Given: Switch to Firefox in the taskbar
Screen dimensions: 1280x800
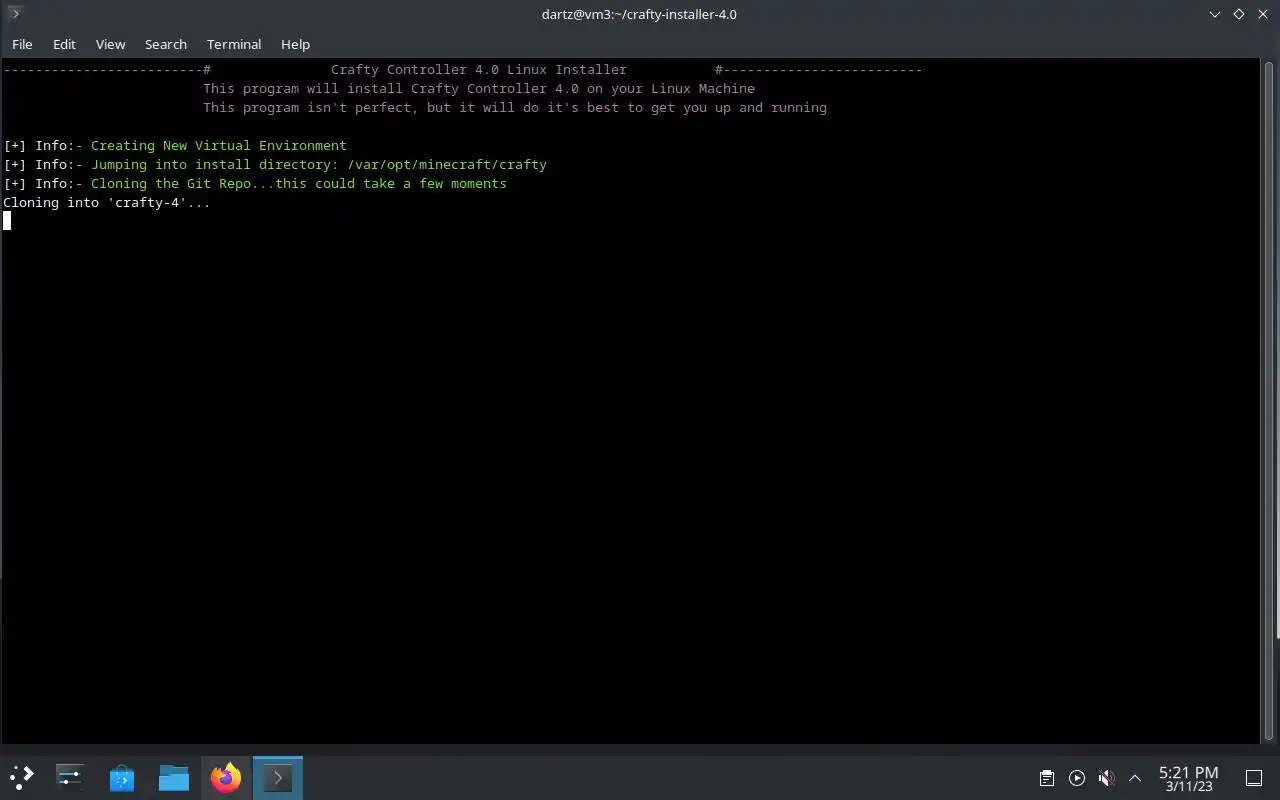Looking at the screenshot, I should (226, 777).
